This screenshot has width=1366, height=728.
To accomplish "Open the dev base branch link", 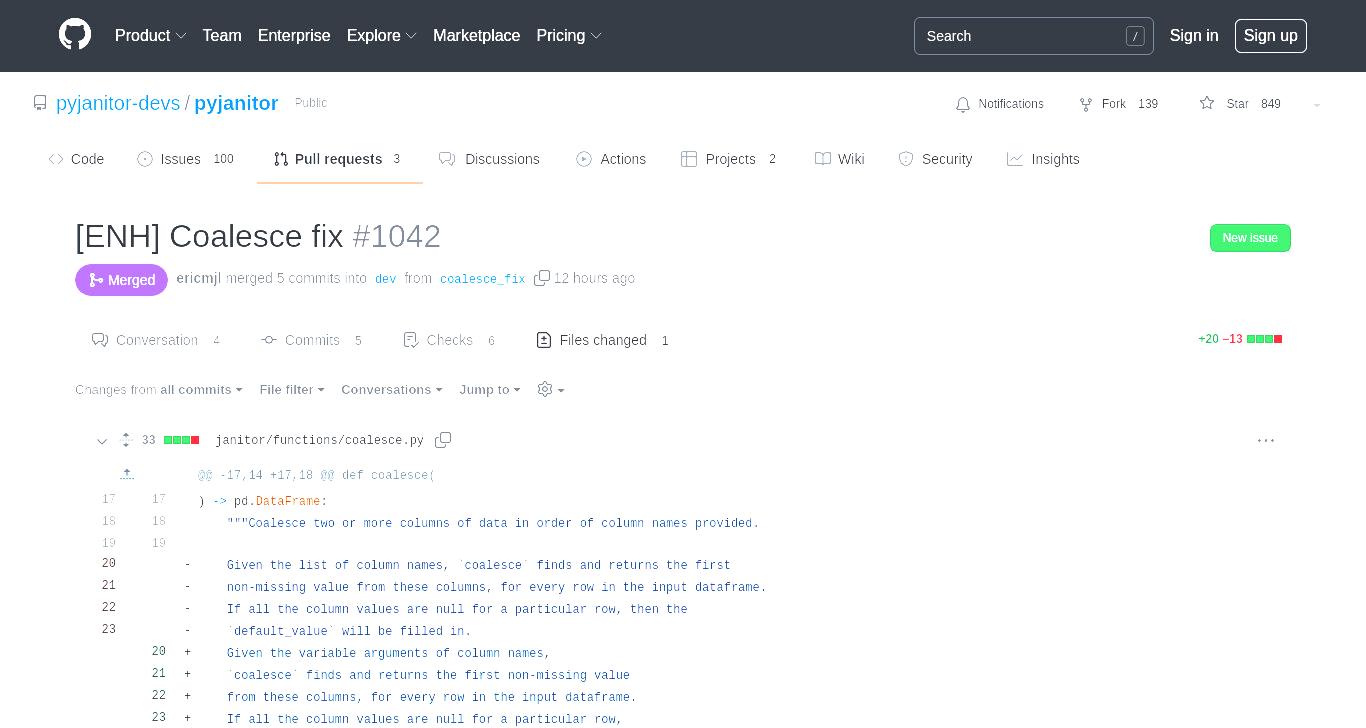I will pos(386,279).
